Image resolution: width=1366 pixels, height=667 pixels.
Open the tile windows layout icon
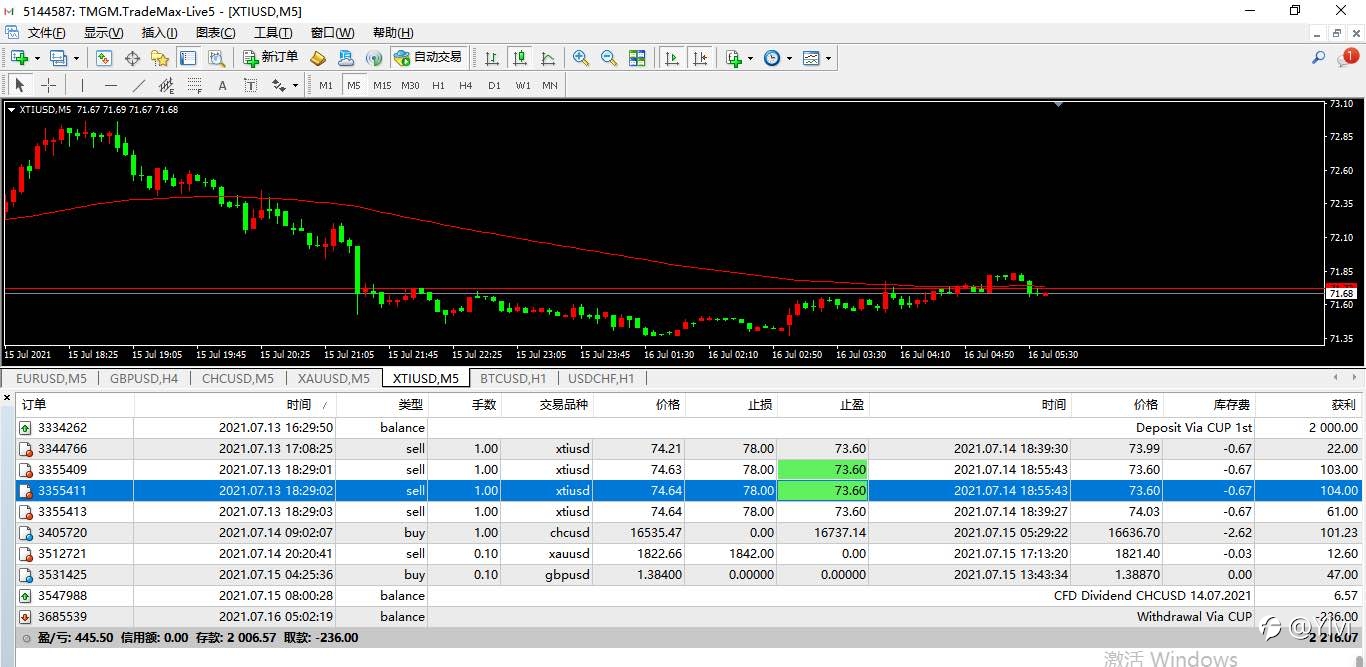[x=636, y=58]
